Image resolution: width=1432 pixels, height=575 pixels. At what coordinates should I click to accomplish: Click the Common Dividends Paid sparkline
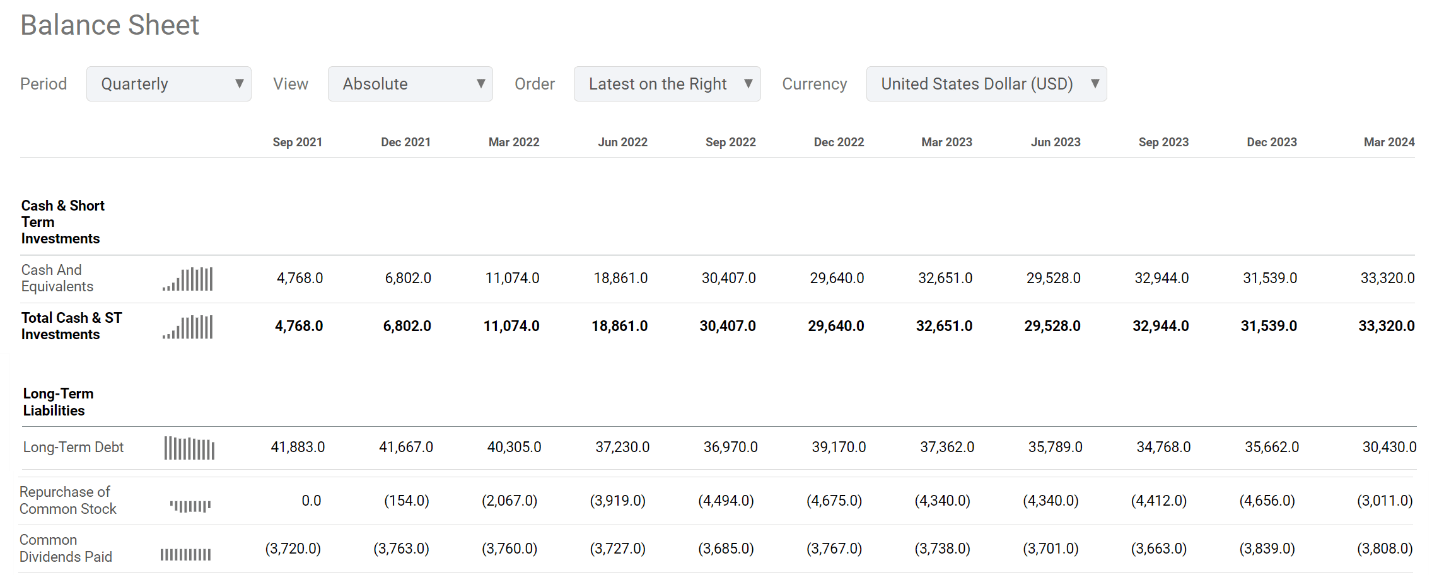[186, 555]
